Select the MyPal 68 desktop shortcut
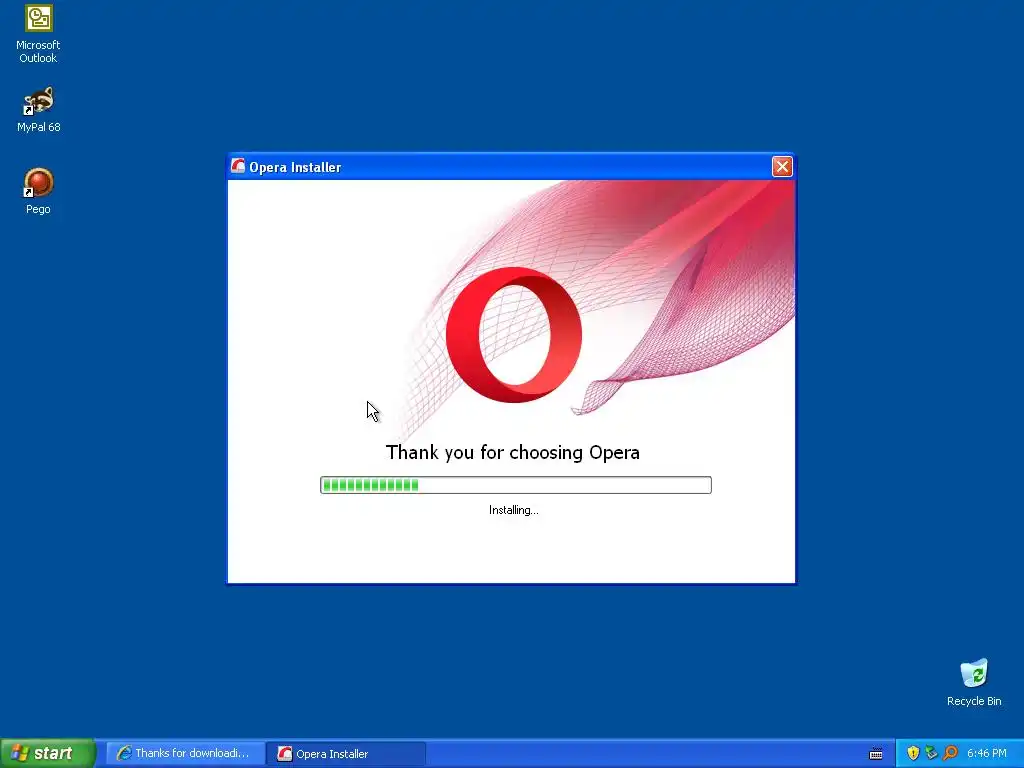1024x768 pixels. point(39,110)
